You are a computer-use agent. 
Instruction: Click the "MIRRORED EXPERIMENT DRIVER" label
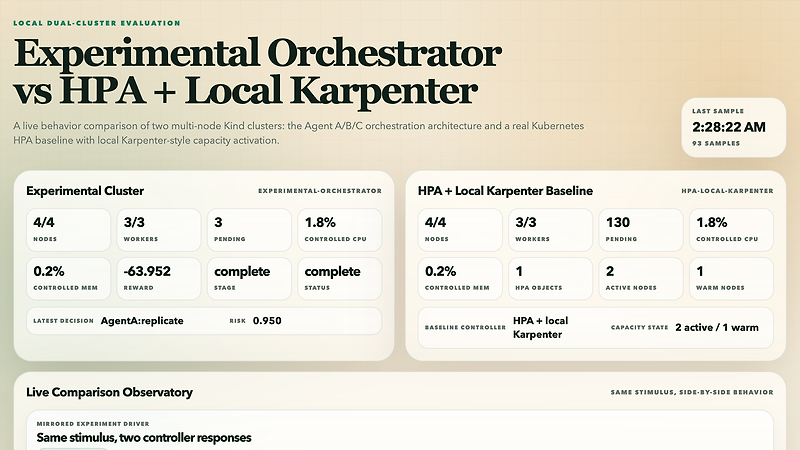[93, 424]
